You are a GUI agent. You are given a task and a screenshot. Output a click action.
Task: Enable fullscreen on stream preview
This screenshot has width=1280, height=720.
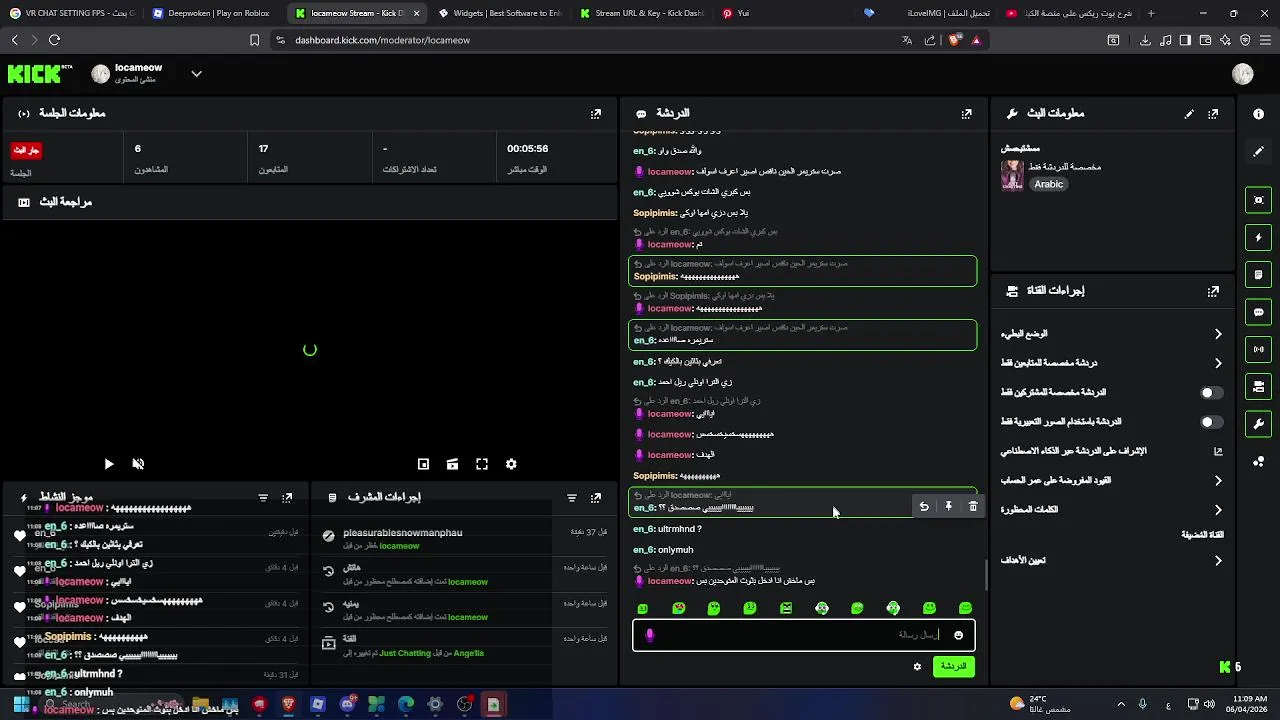click(x=482, y=464)
